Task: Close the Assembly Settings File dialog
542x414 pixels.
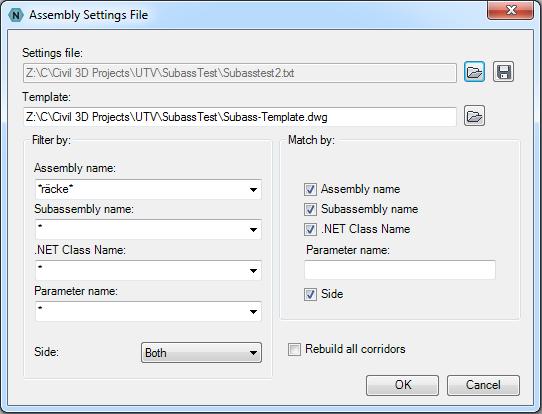Action: tap(511, 10)
